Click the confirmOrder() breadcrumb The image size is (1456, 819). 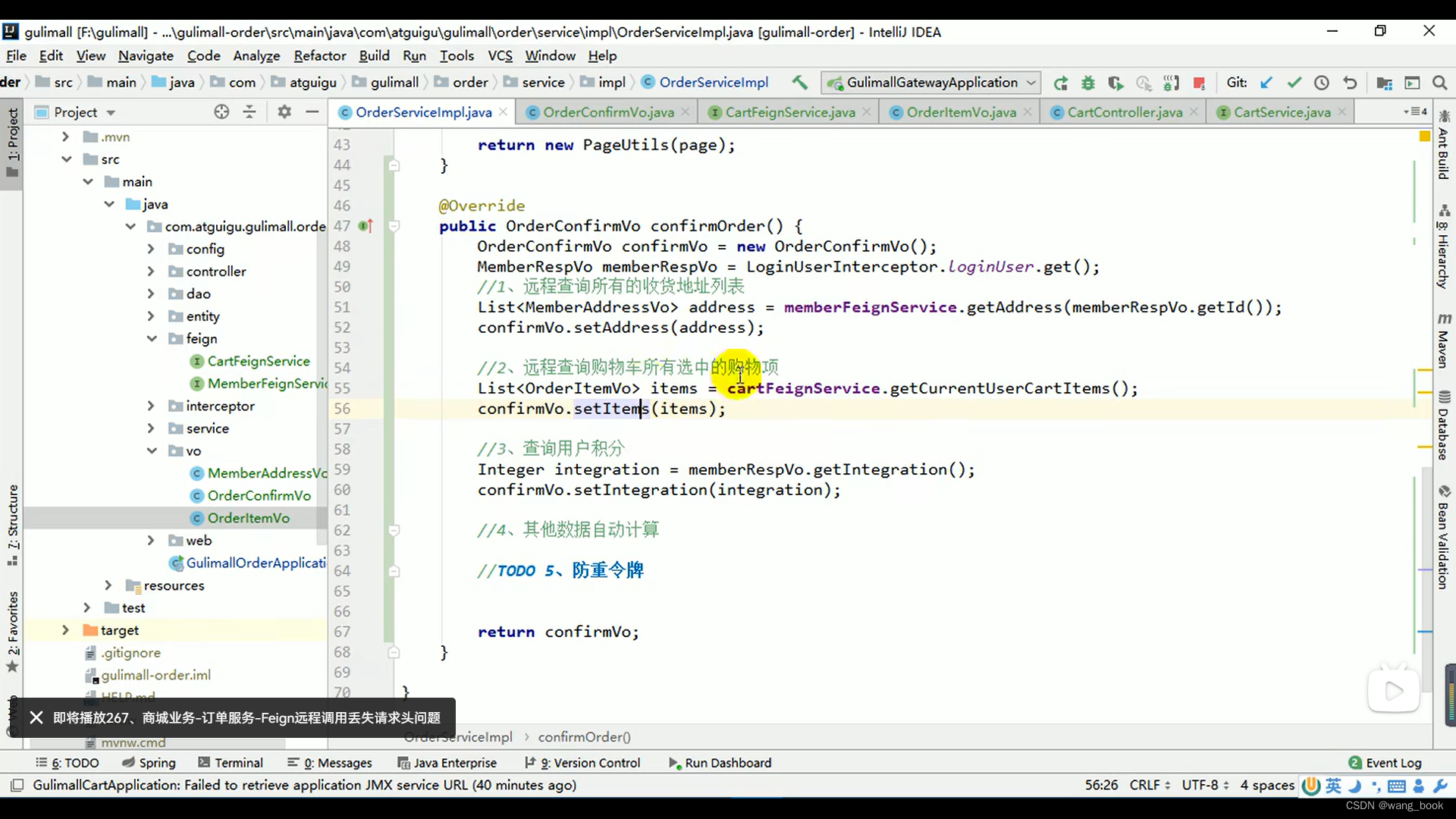584,737
